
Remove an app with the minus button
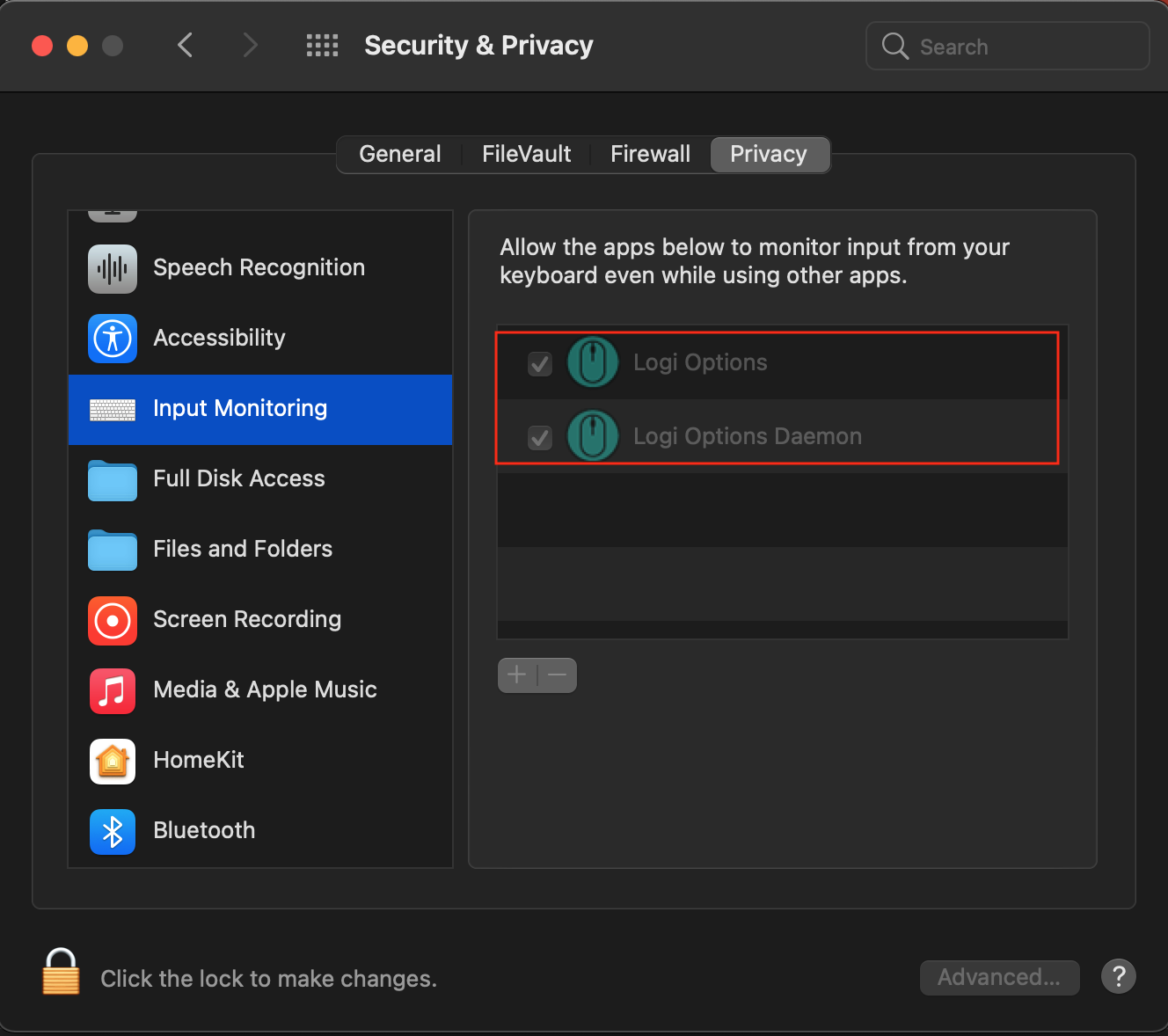tap(558, 675)
